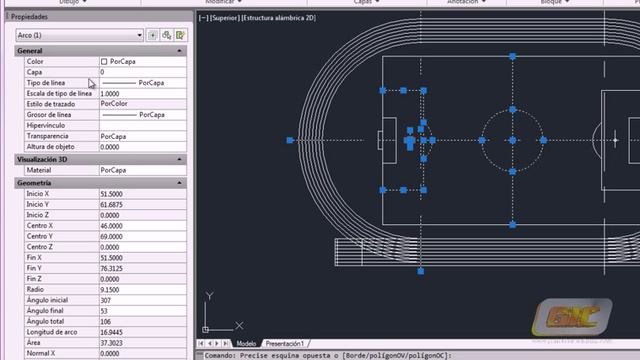Click the Color PorCapa value
Screen dimensions: 640x360
tap(142, 62)
